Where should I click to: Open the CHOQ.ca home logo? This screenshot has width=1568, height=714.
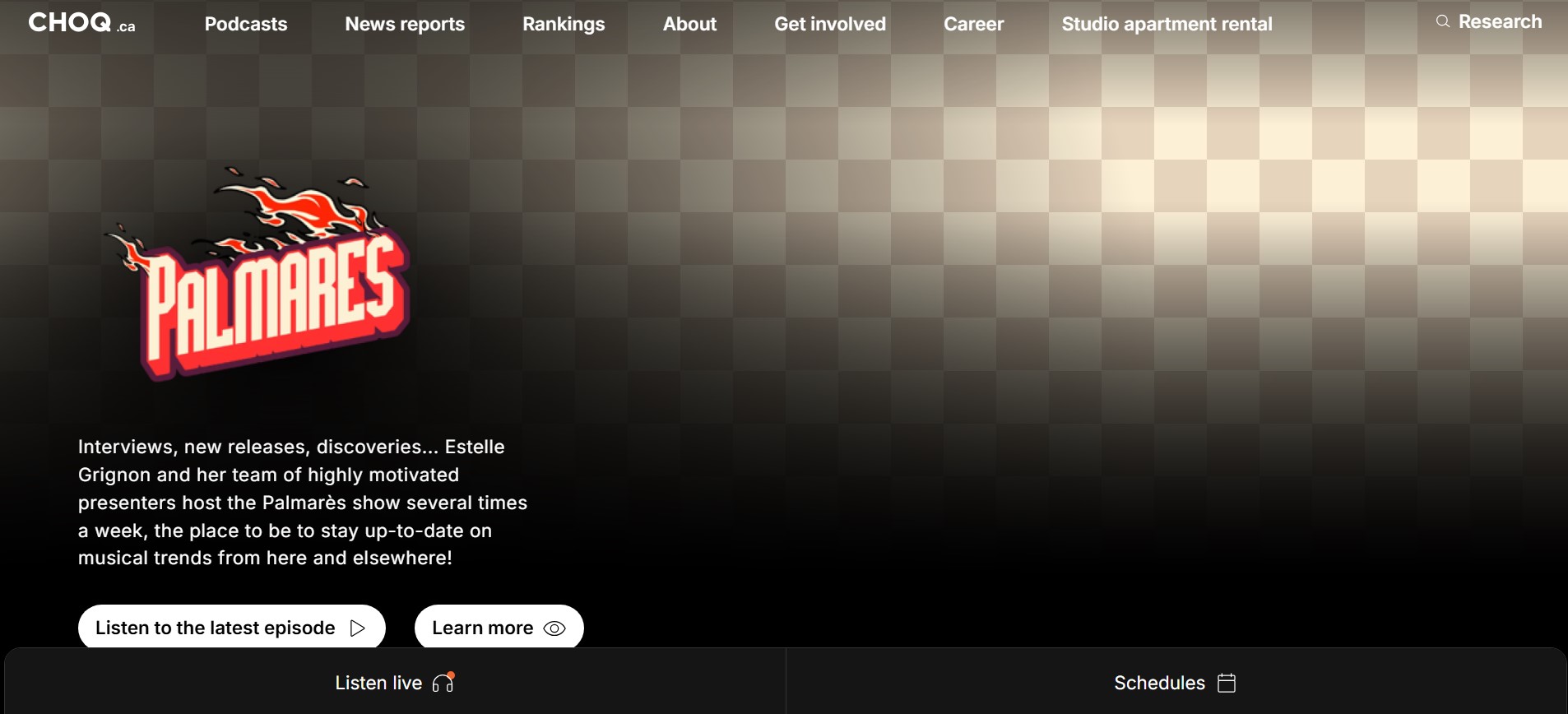81,23
